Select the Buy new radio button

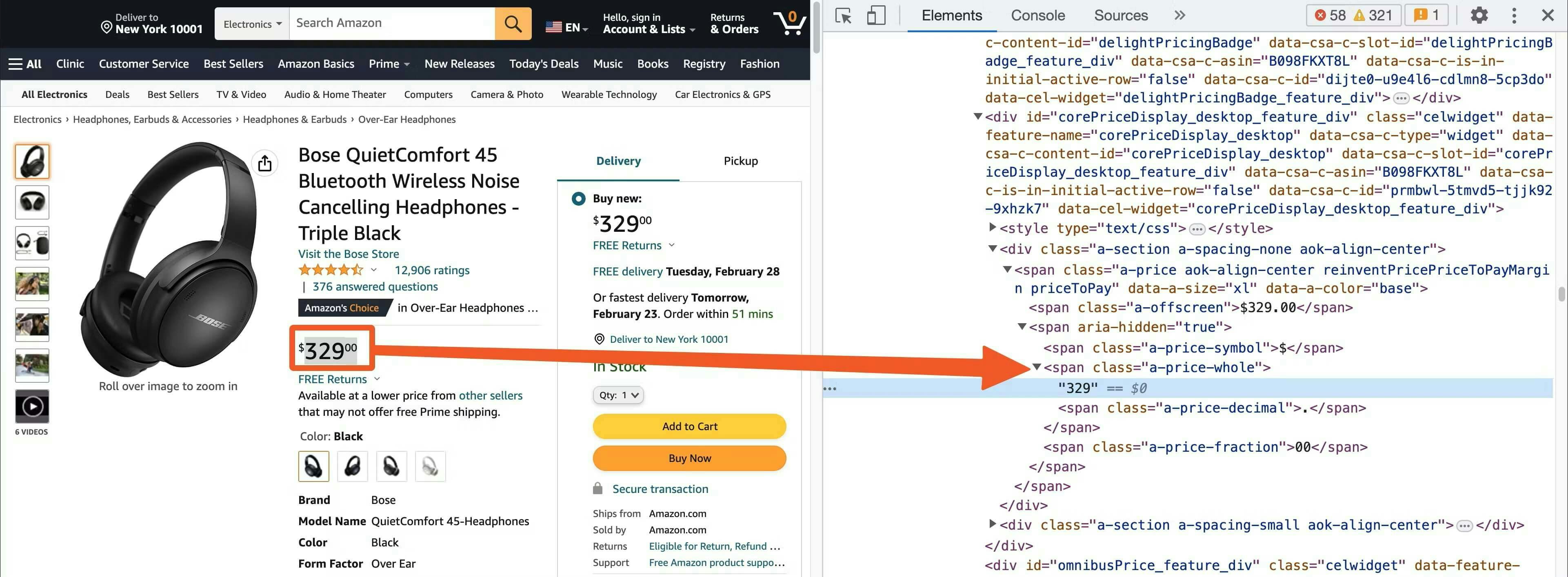tap(578, 198)
